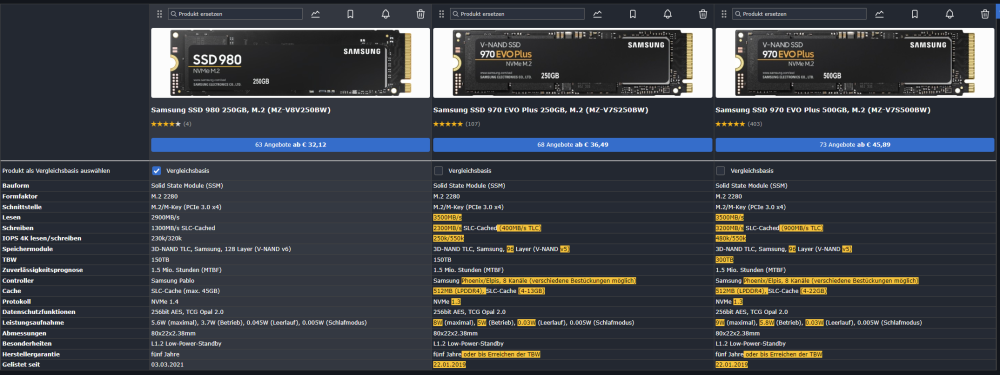Uncheck Vergleichsbasis for Samsung SSD 980
This screenshot has height=375, width=1000.
pos(156,171)
